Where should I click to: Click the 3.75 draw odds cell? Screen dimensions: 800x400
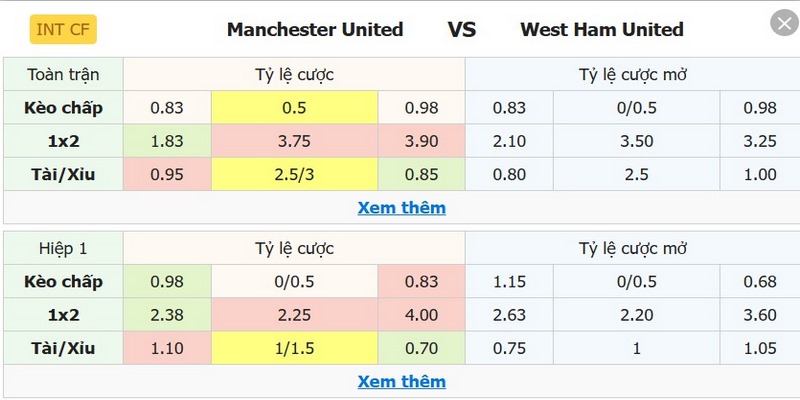tap(294, 141)
